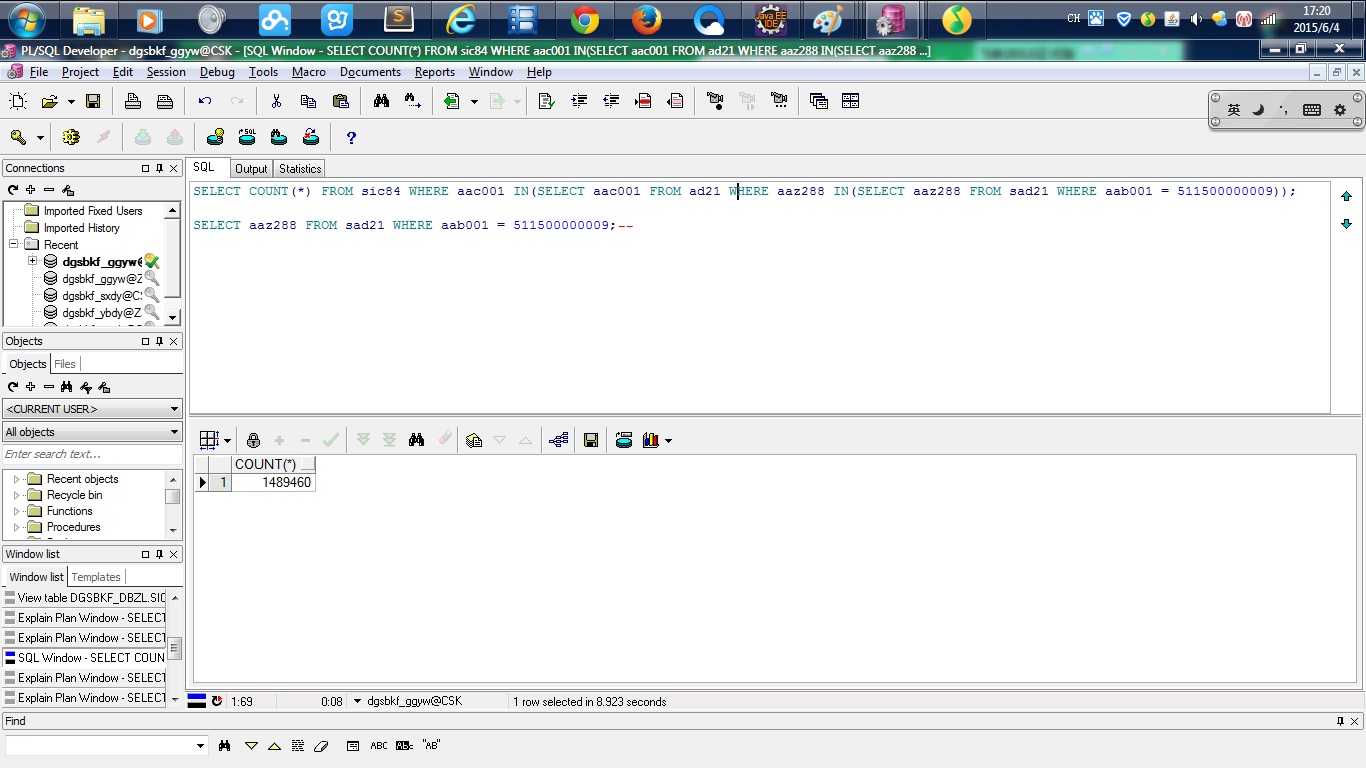
Task: Expand the bold dgsbkf_ggyw connection node
Action: (33, 261)
